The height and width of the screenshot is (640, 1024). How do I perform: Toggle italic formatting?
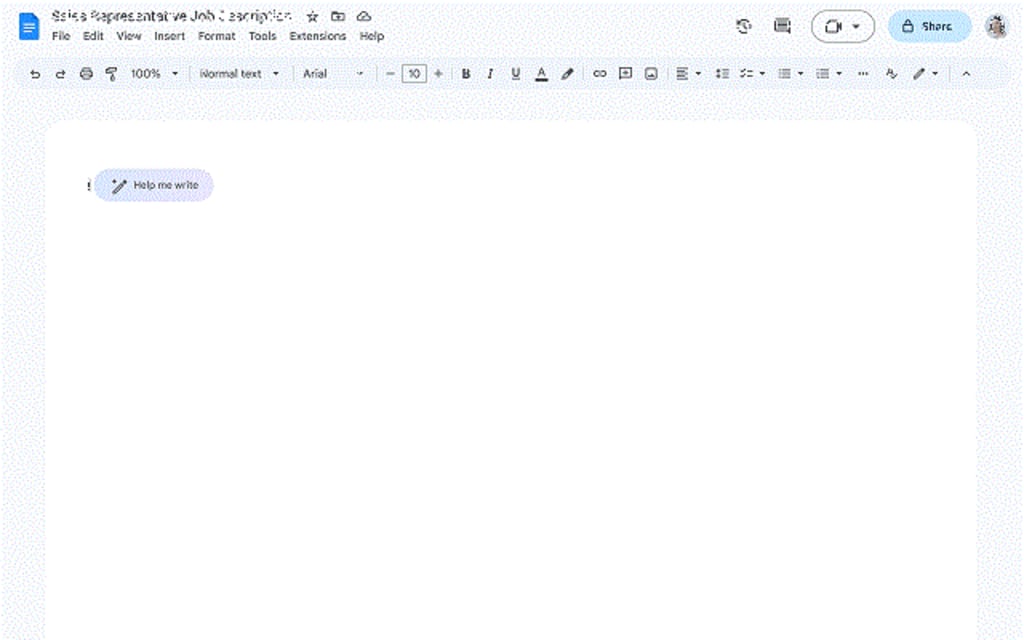click(x=490, y=74)
